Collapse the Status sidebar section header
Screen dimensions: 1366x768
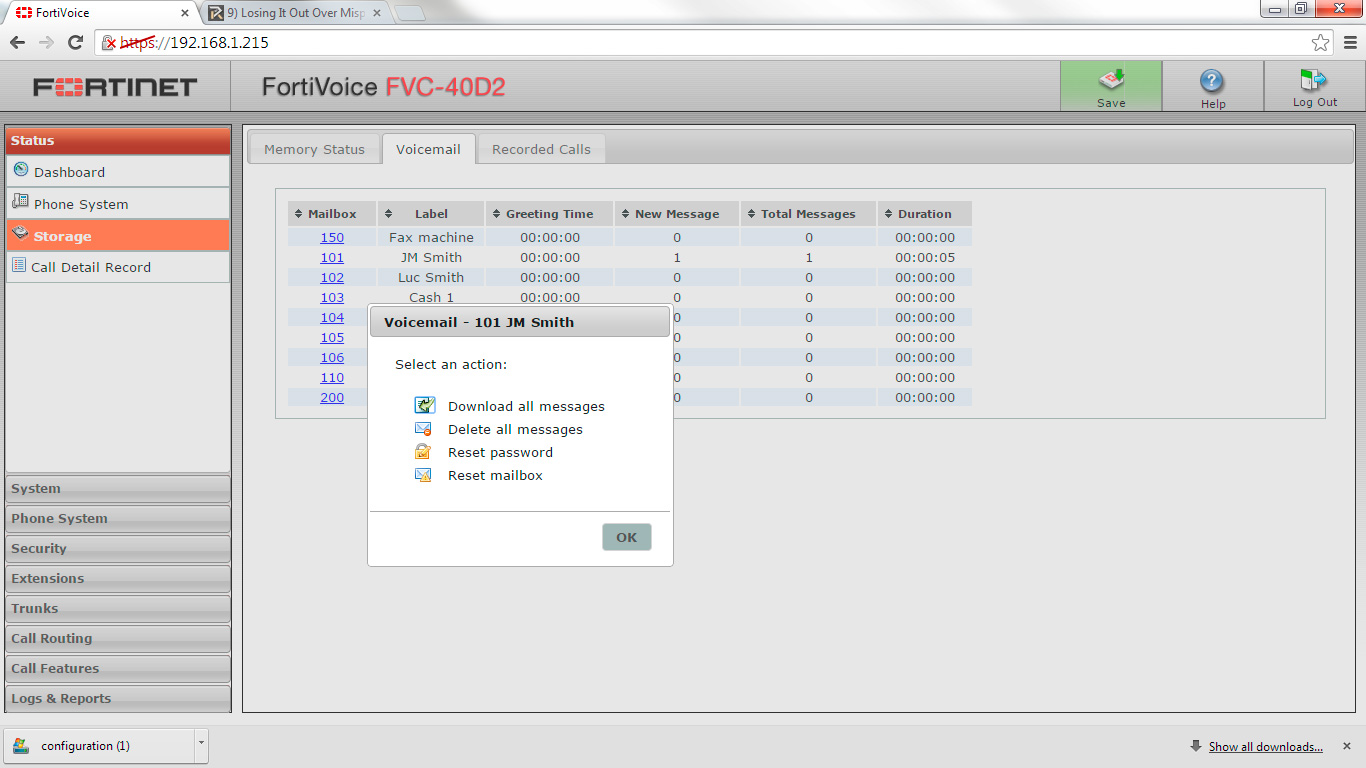click(x=118, y=140)
